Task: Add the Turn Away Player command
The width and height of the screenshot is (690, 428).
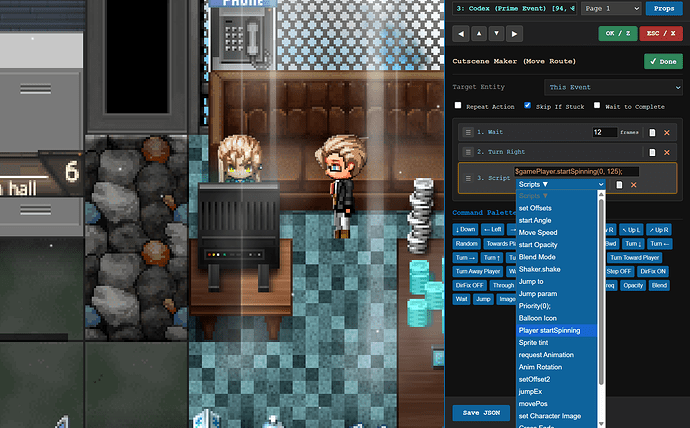Action: click(478, 271)
